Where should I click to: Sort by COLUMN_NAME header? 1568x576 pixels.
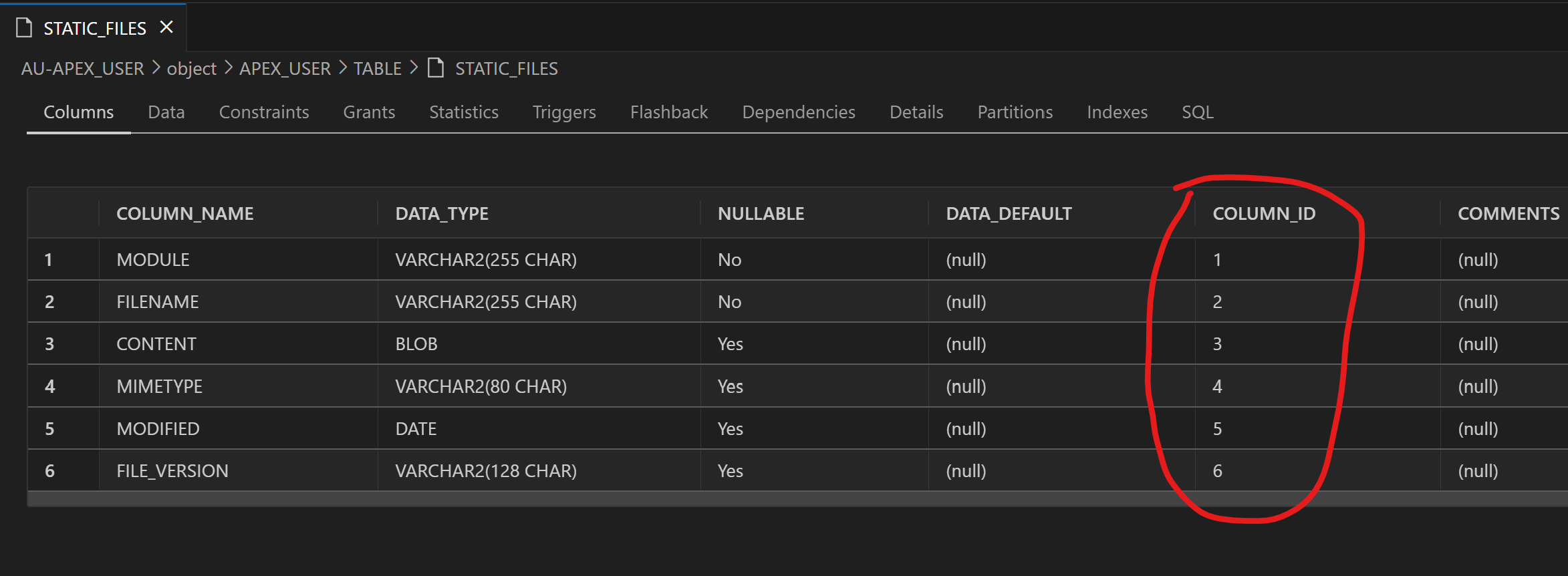coord(185,213)
